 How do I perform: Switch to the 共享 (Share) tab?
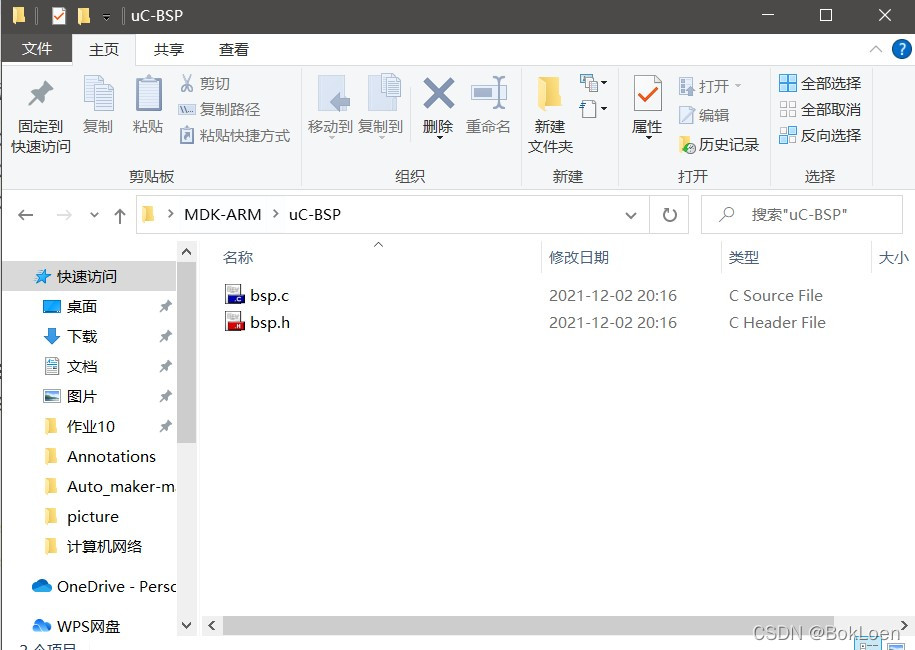pyautogui.click(x=168, y=49)
